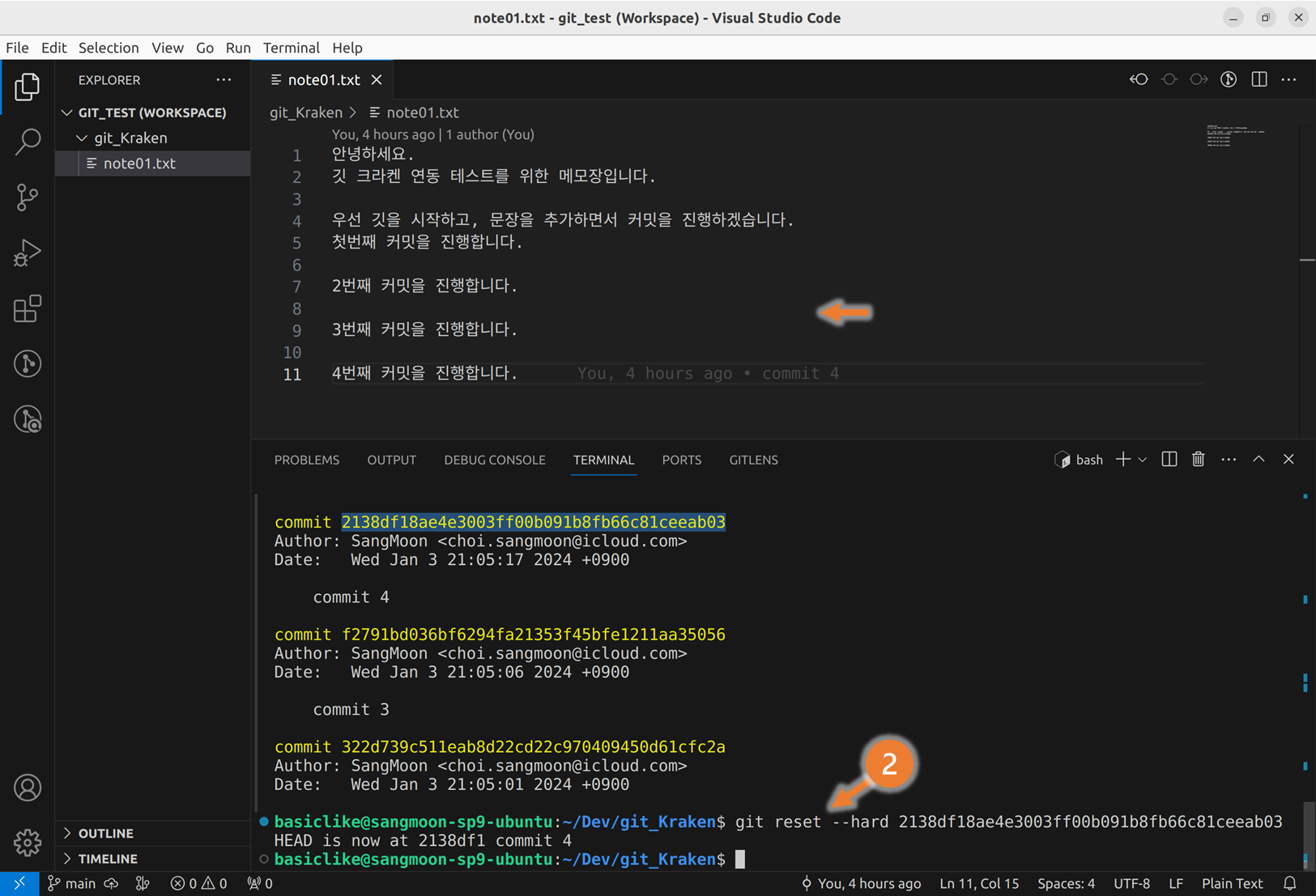This screenshot has width=1316, height=896.
Task: Close the terminal panel
Action: 1288,459
